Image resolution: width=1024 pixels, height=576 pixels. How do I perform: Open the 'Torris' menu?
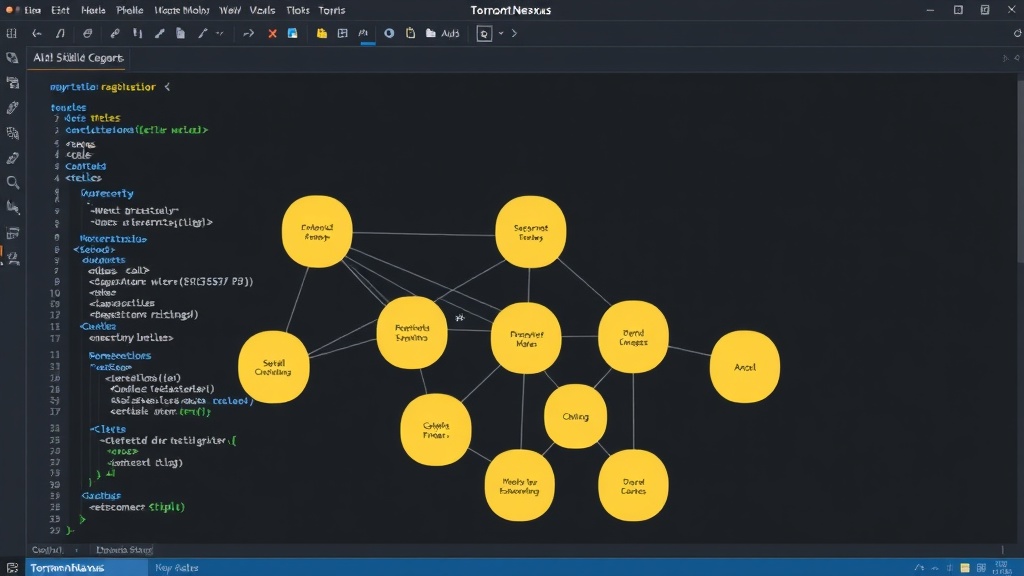tap(332, 10)
